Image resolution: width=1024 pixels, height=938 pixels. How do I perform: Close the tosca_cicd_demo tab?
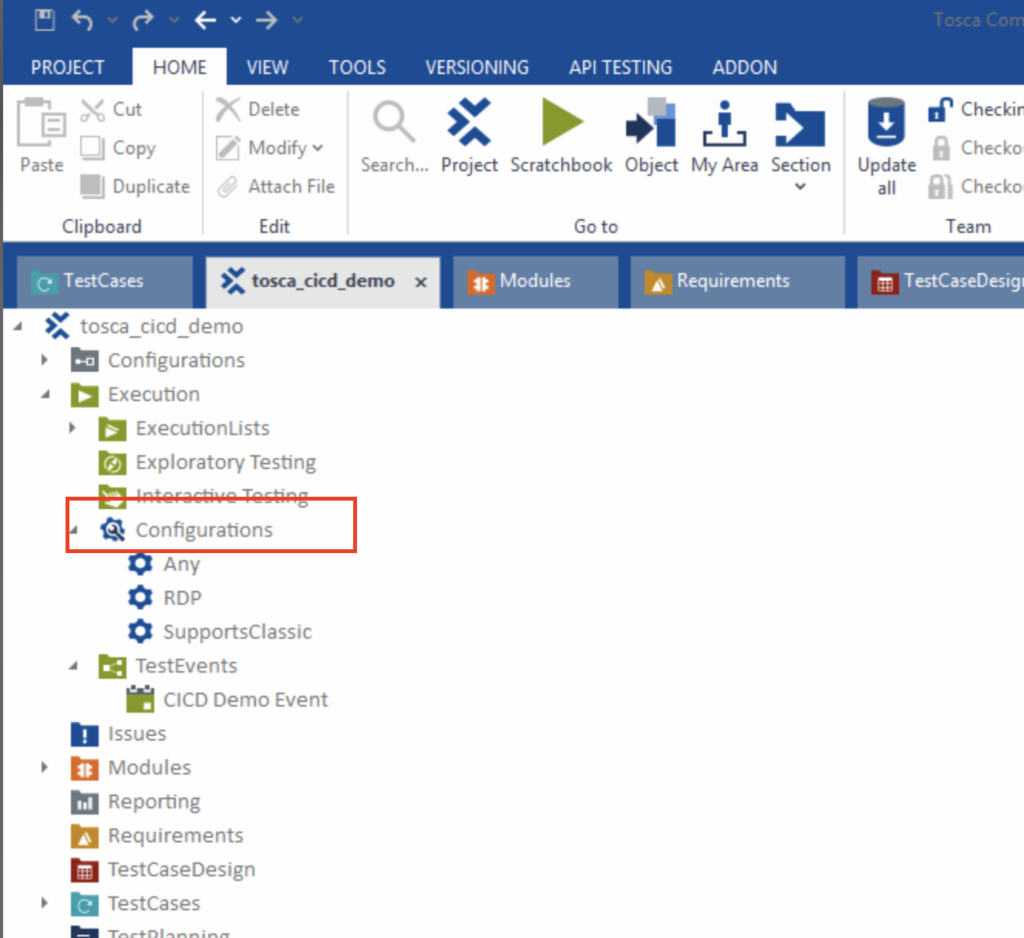421,282
